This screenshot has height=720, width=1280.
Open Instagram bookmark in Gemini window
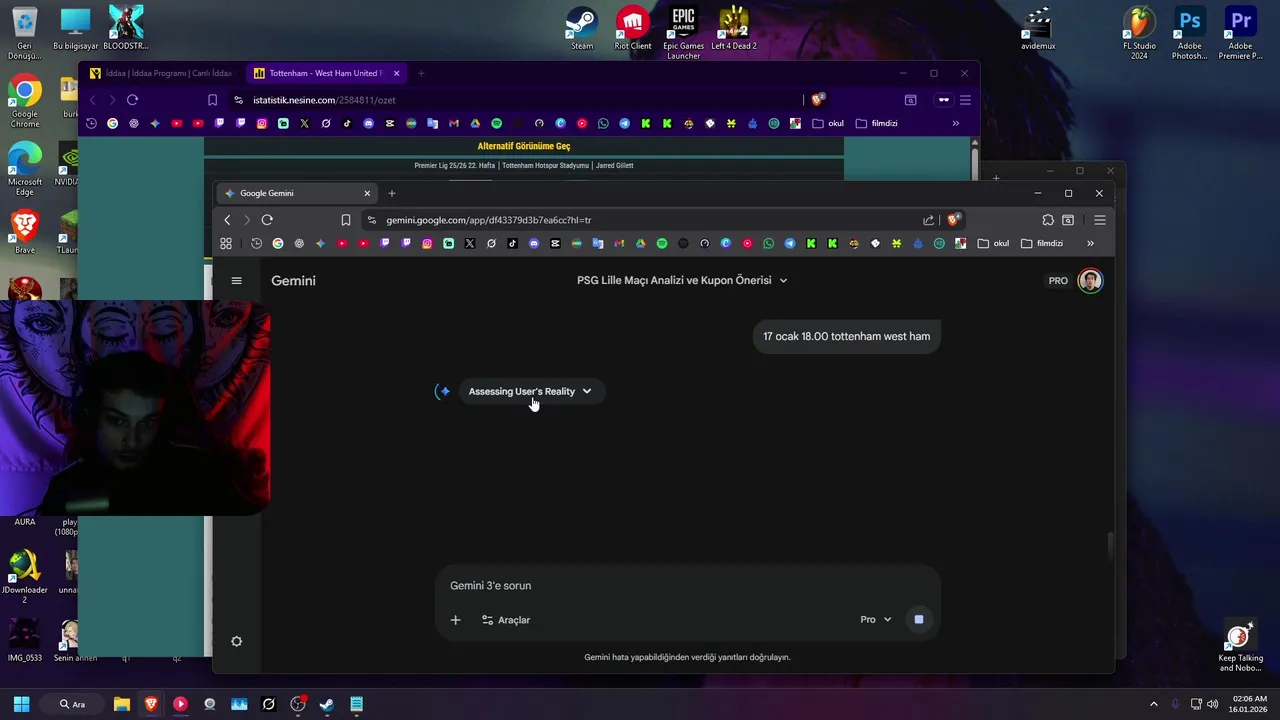(x=427, y=243)
